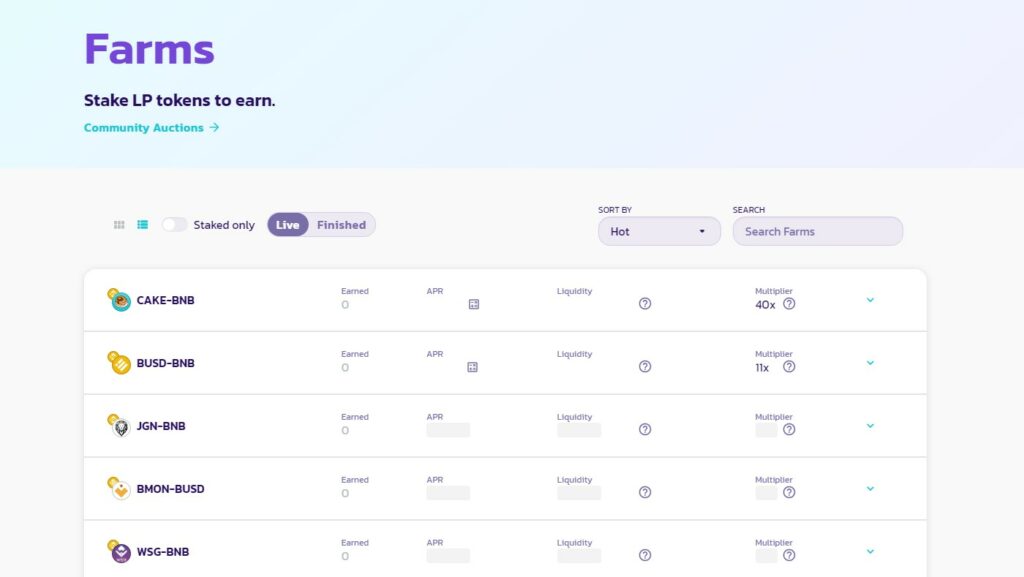The height and width of the screenshot is (577, 1024).
Task: Open the Sort By Hot dropdown
Action: point(660,231)
